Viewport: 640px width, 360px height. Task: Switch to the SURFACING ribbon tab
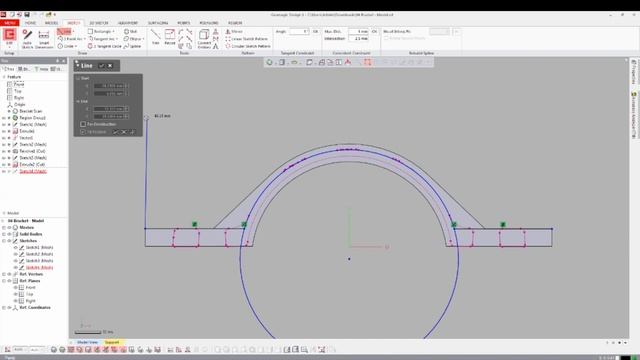158,23
